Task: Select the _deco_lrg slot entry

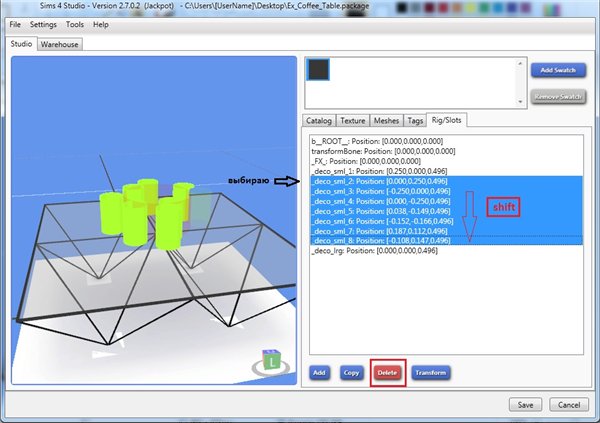Action: click(x=362, y=250)
